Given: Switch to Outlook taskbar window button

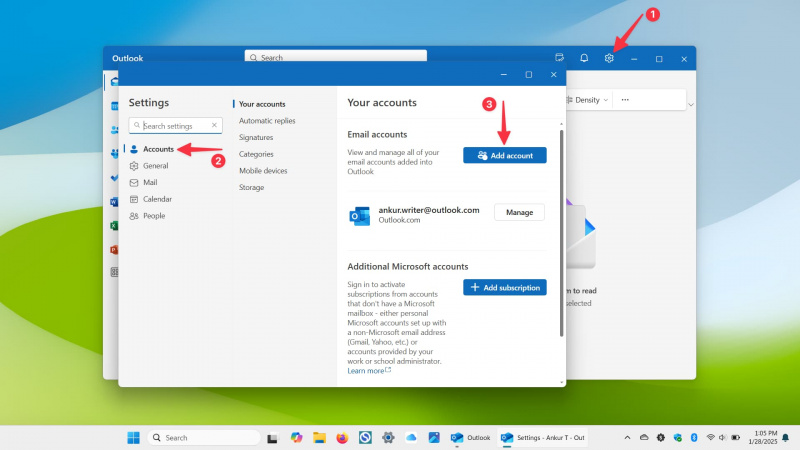Looking at the screenshot, I should pyautogui.click(x=470, y=438).
